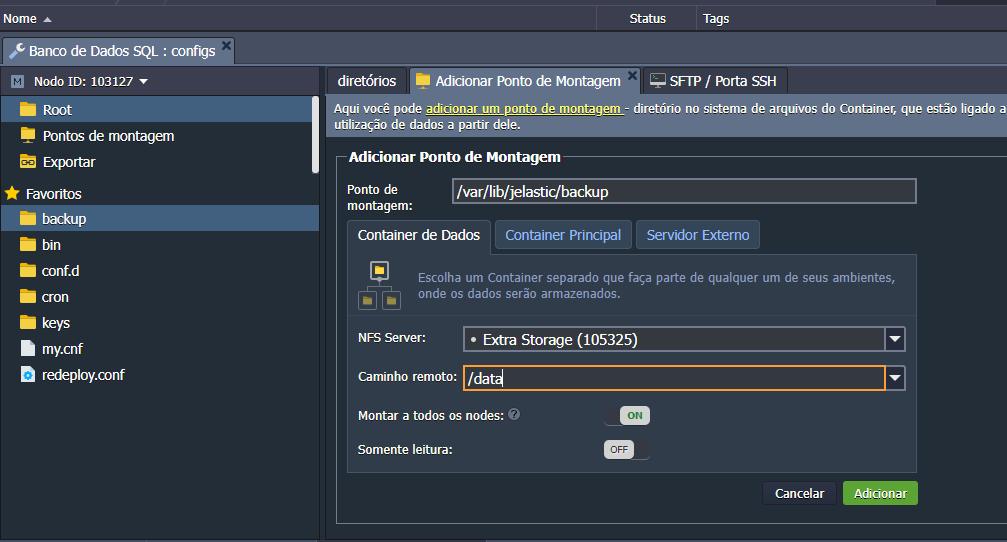Close the Banco de Dados SQL configs tab
This screenshot has width=1007, height=542.
coord(226,46)
